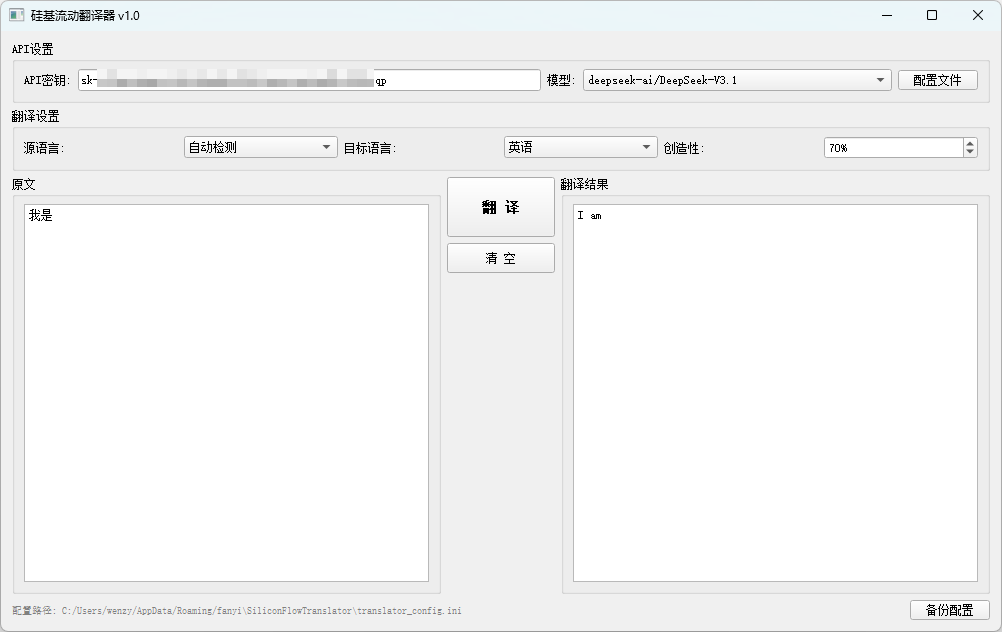Viewport: 1002px width, 632px height.
Task: Close the 硅基流动翻译器 window
Action: (x=977, y=15)
